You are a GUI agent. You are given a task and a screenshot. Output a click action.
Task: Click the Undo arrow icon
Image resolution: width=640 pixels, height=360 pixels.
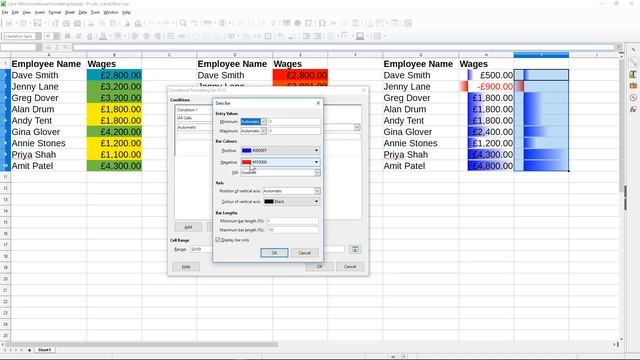[x=152, y=23]
